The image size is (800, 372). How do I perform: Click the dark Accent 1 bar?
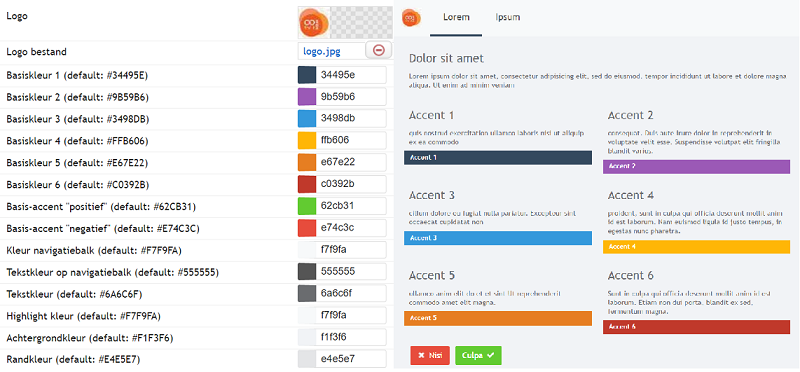[x=498, y=158]
